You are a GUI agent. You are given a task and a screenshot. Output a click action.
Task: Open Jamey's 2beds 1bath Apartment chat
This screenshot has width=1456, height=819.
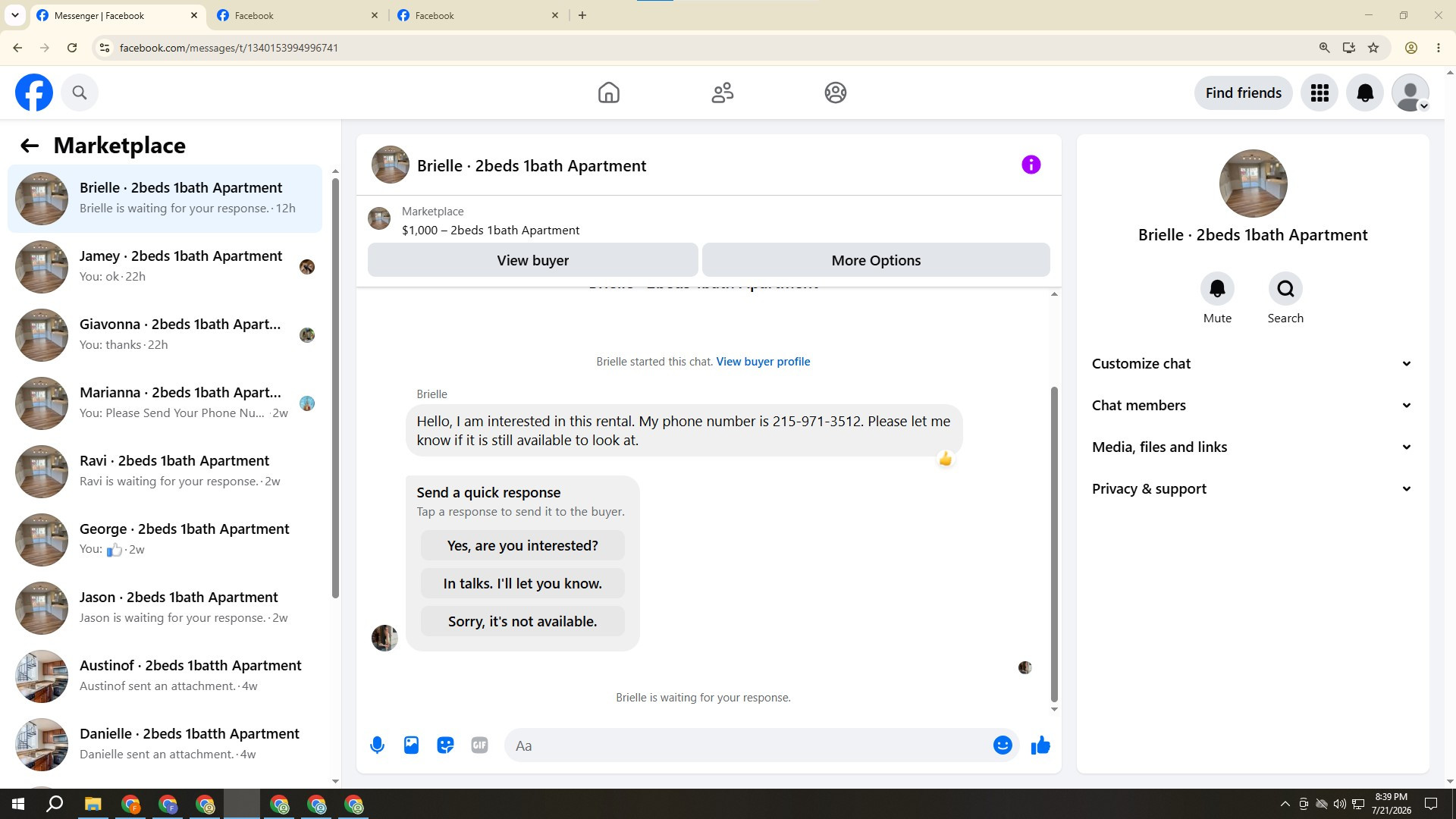tap(165, 266)
